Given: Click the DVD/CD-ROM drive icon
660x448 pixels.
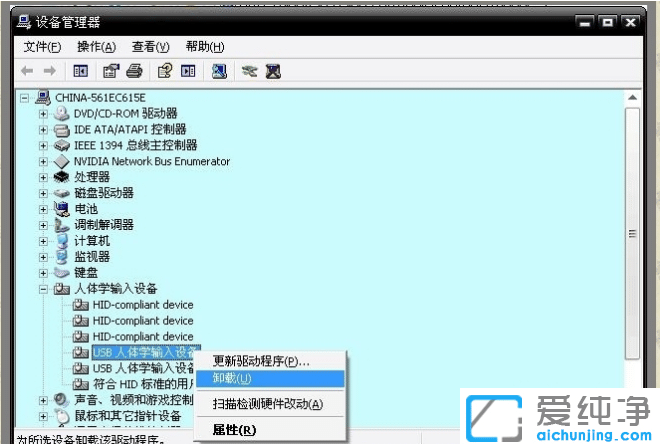Looking at the screenshot, I should [62, 114].
